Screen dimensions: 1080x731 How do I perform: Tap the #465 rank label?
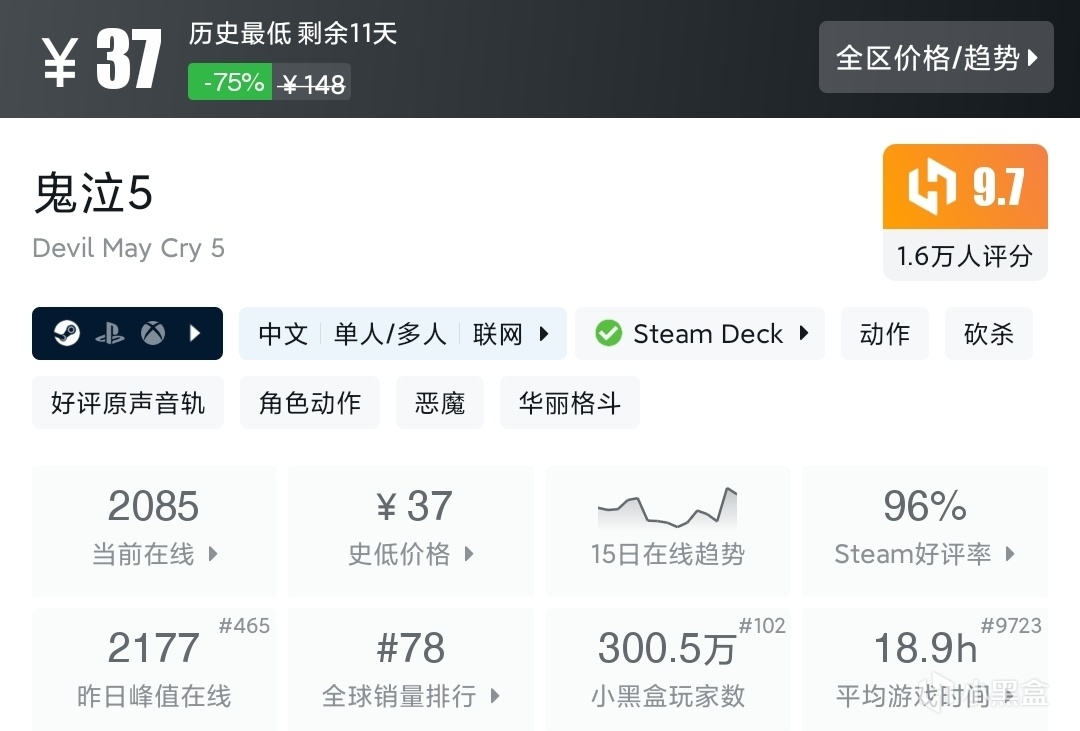coord(245,626)
